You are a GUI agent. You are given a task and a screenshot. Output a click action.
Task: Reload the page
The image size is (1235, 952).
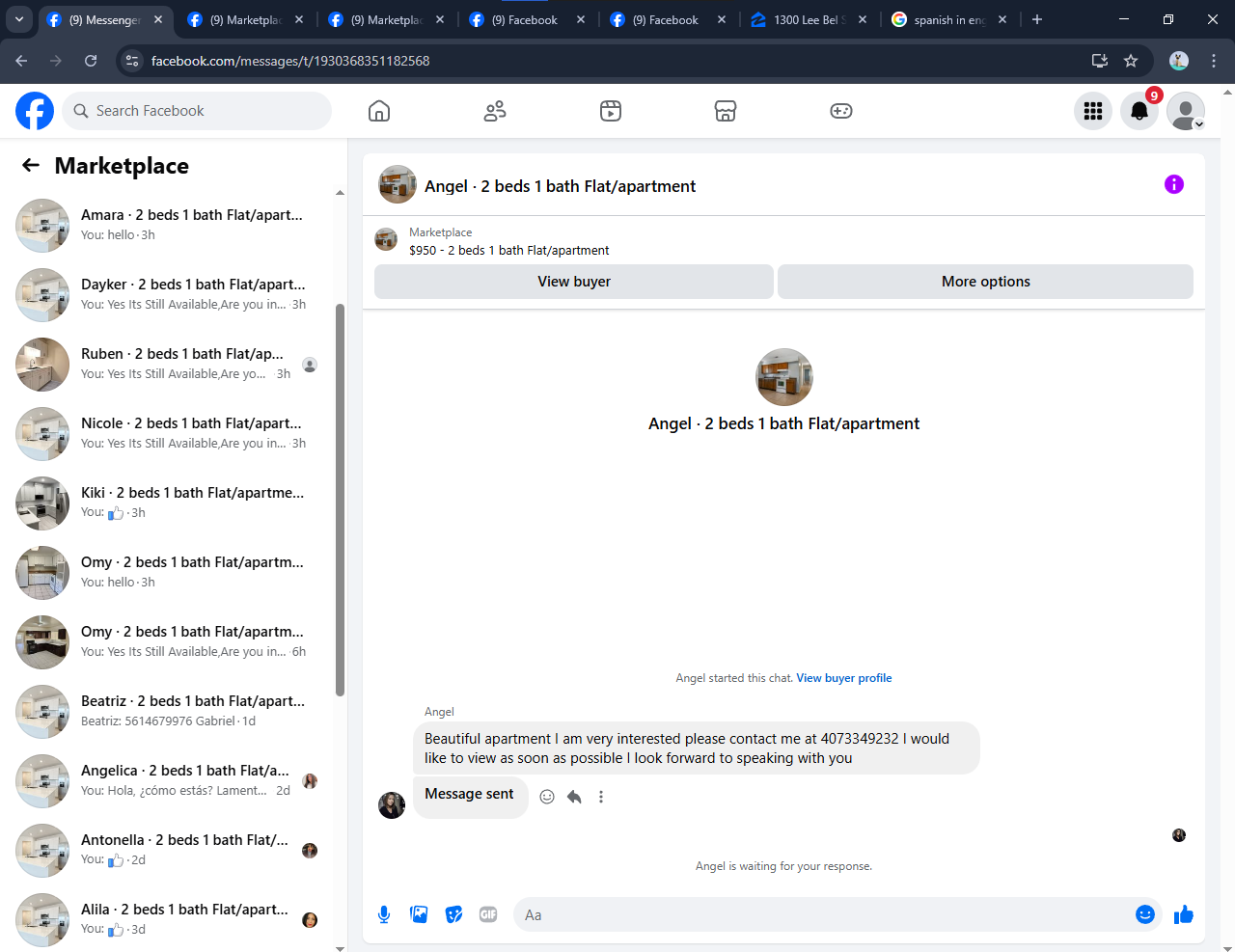[91, 61]
